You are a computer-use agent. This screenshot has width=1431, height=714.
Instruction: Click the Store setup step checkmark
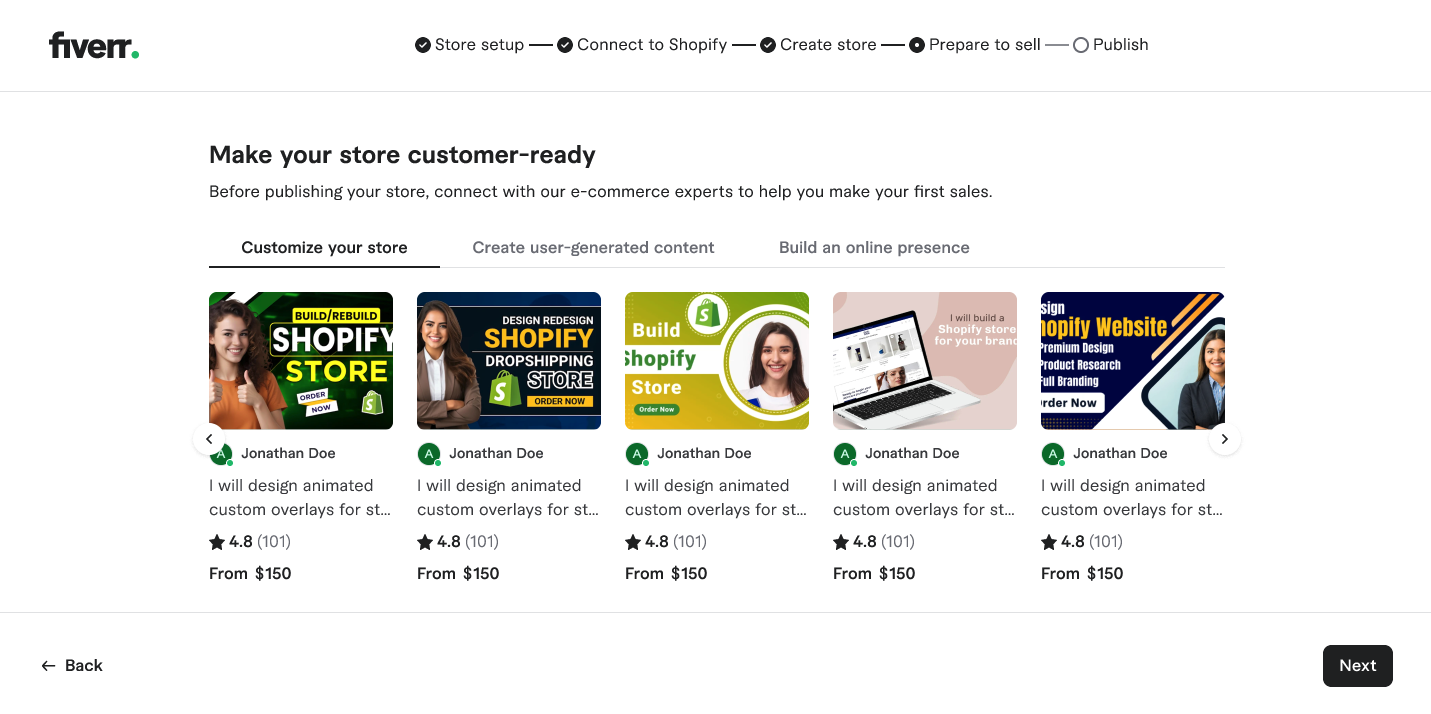coord(423,45)
